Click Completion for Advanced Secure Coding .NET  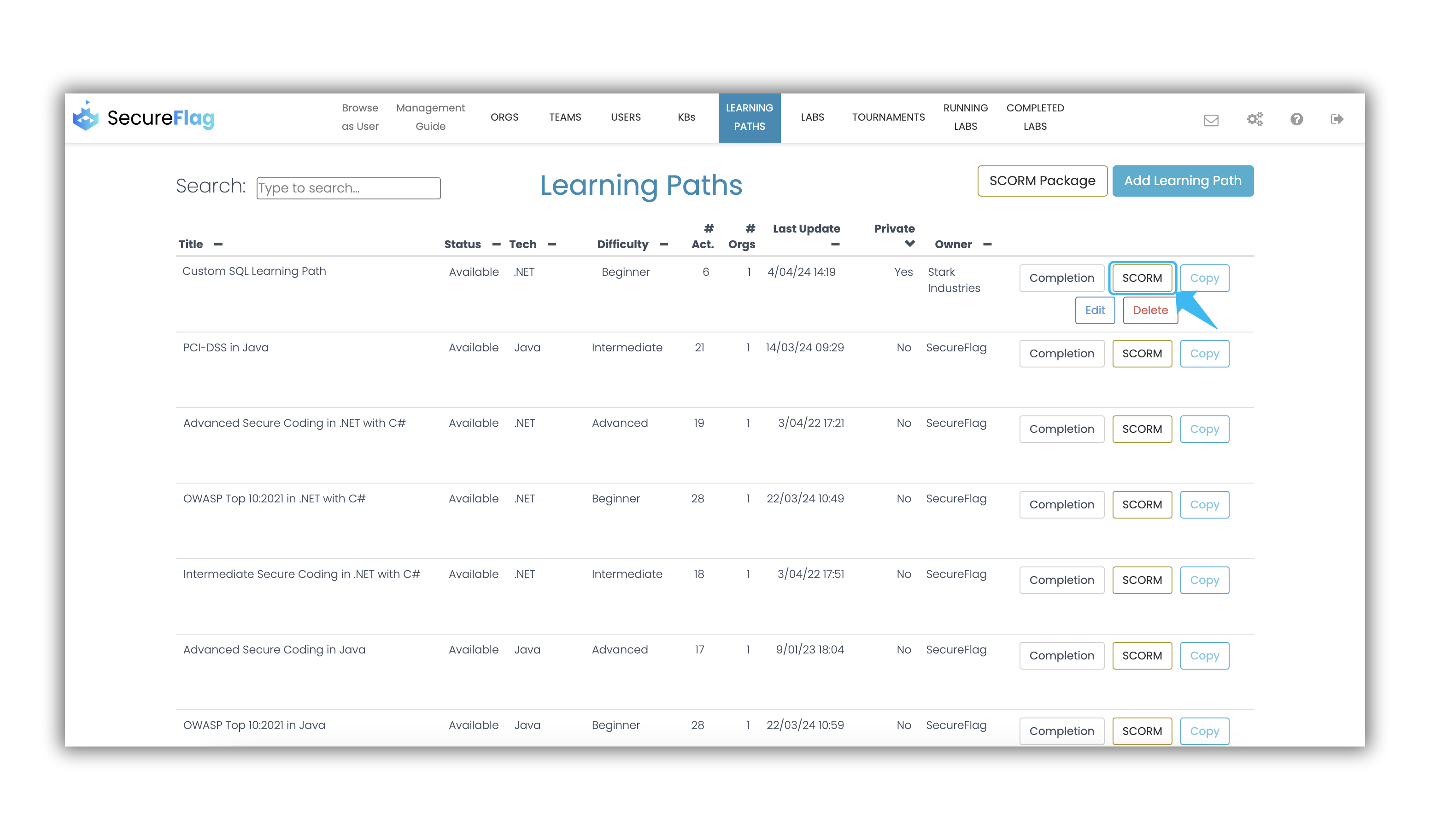coord(1062,429)
